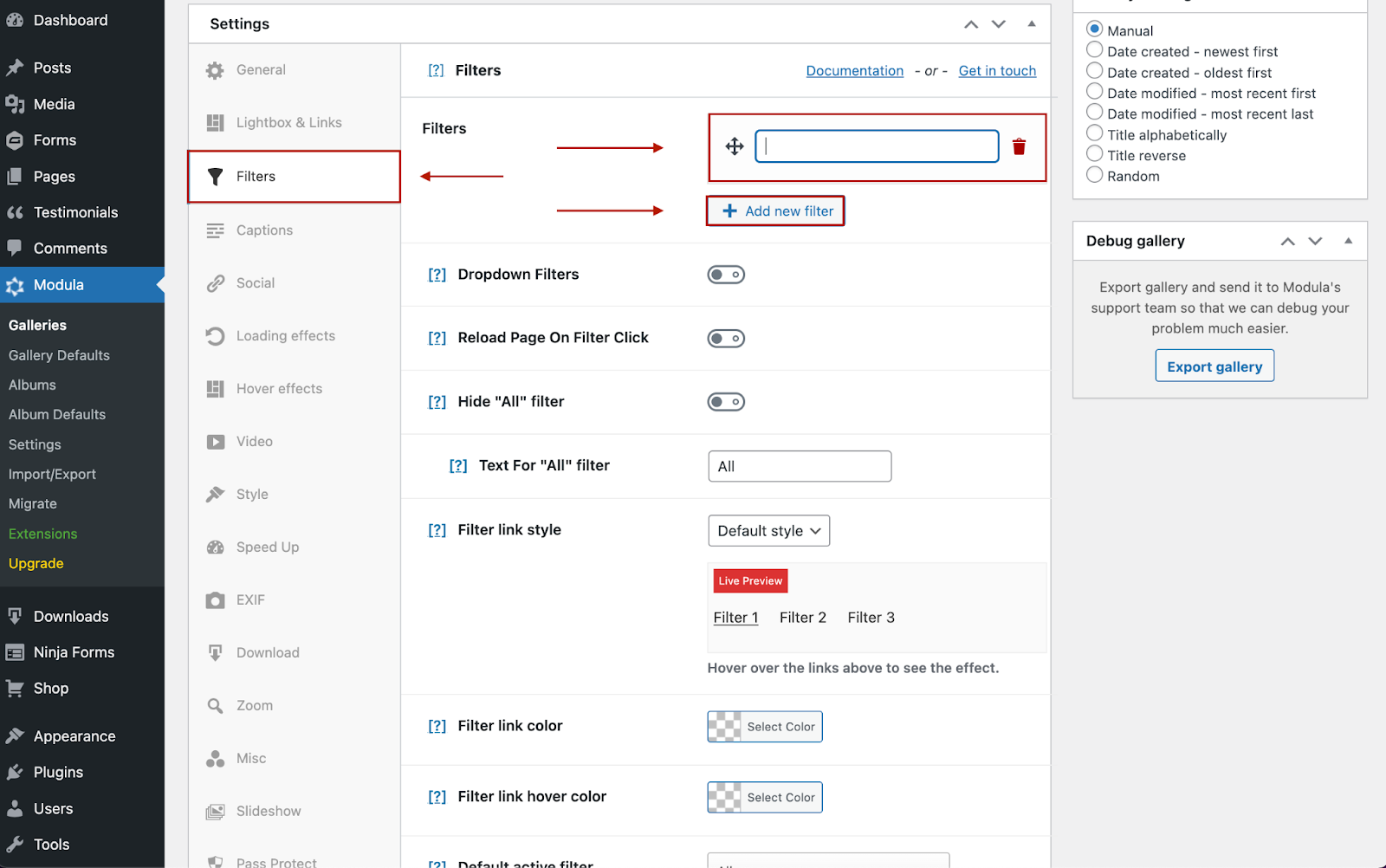Move Debug gallery panel down
Viewport: 1386px width, 868px height.
[x=1316, y=242]
